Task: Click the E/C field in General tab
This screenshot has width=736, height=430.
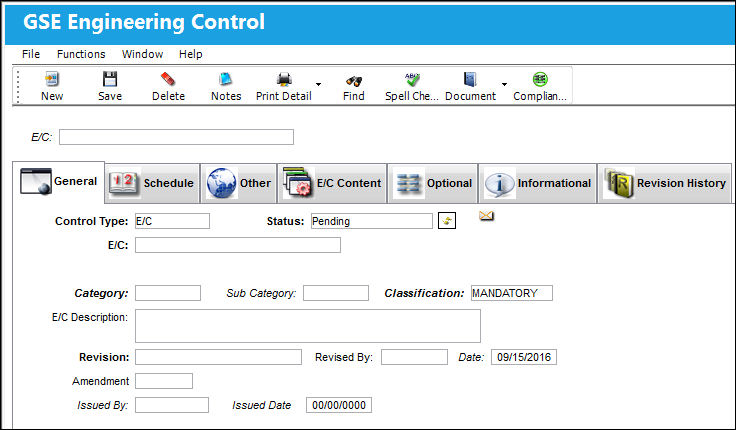Action: [x=238, y=245]
